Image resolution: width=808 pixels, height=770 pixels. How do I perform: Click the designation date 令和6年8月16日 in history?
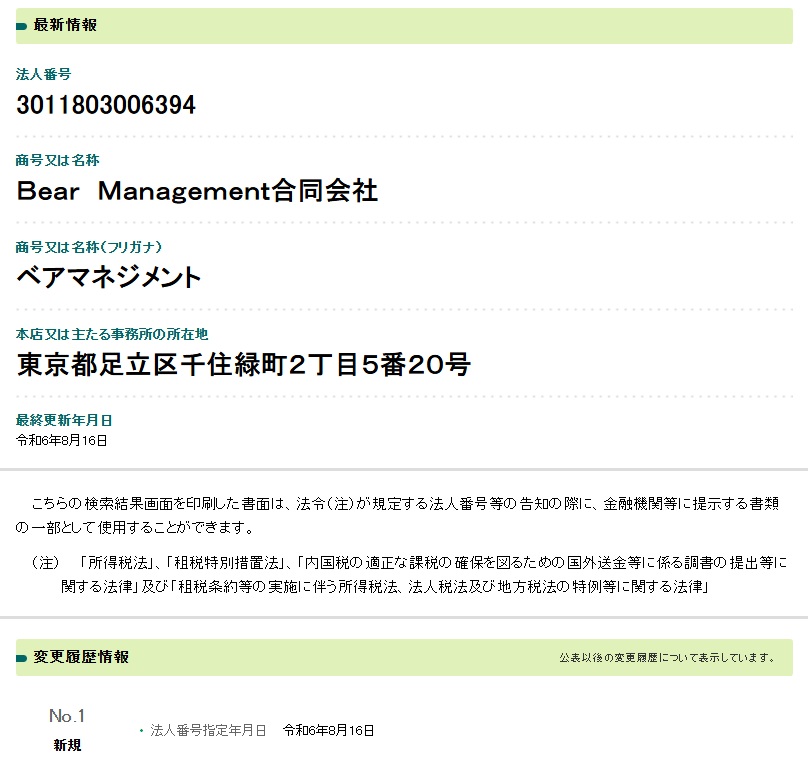click(x=328, y=730)
